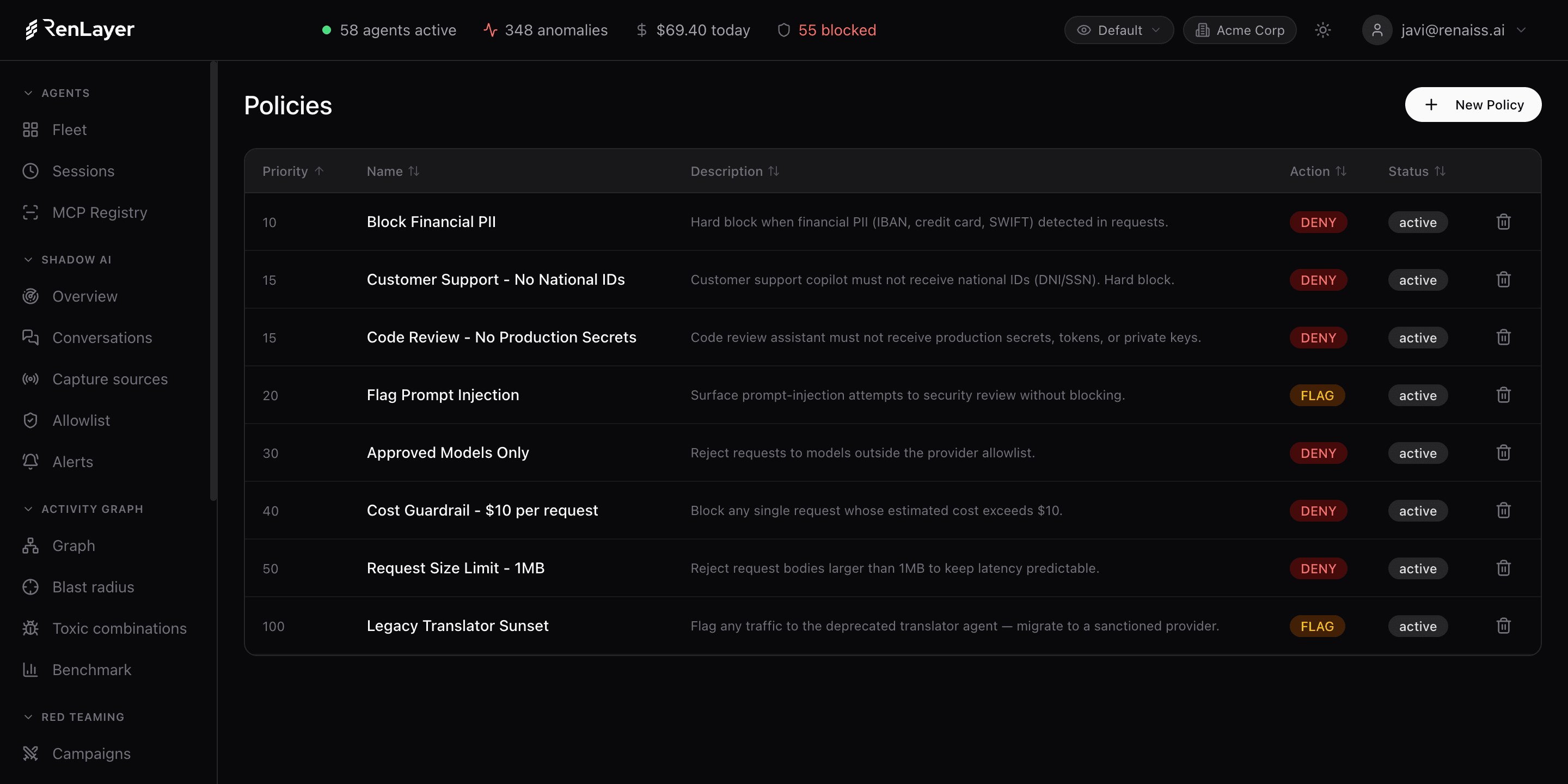This screenshot has height=784, width=1568.
Task: Click the RenLayer logo
Action: [x=79, y=29]
